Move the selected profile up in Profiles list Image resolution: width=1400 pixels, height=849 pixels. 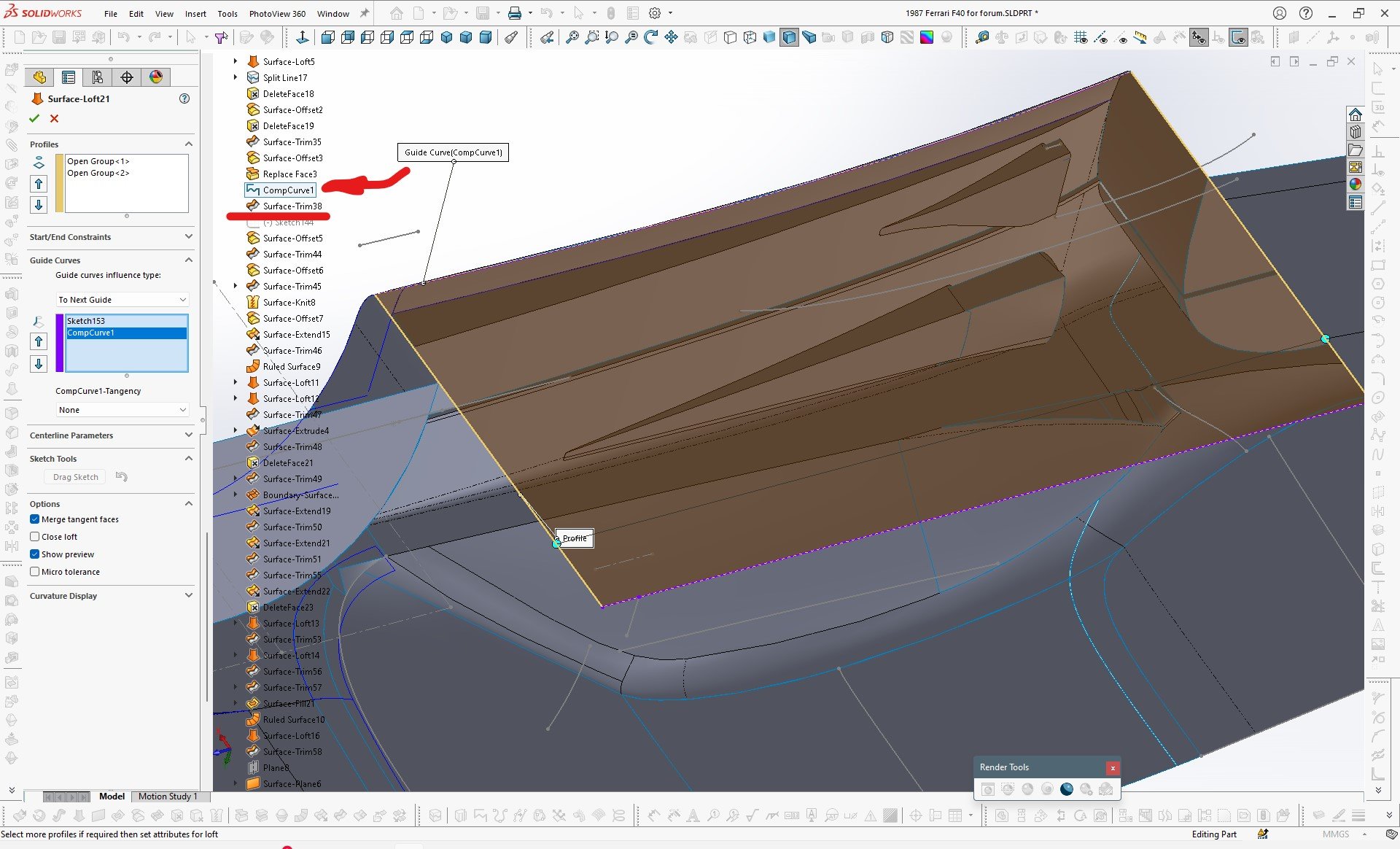[39, 184]
